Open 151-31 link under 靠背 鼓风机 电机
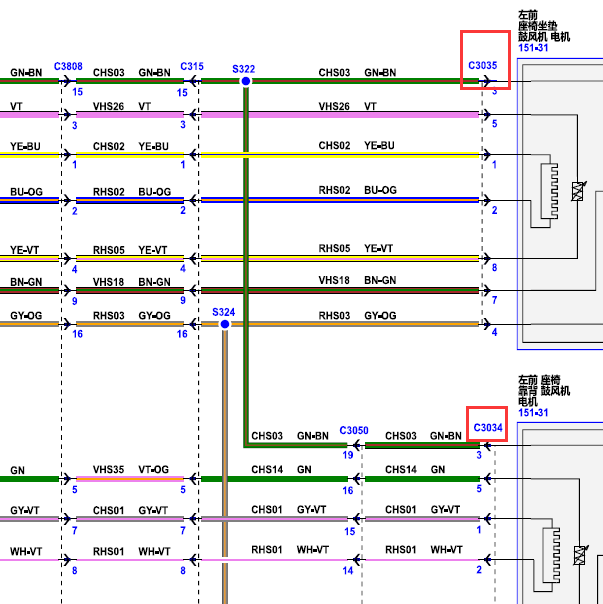603x604 pixels. (533, 413)
